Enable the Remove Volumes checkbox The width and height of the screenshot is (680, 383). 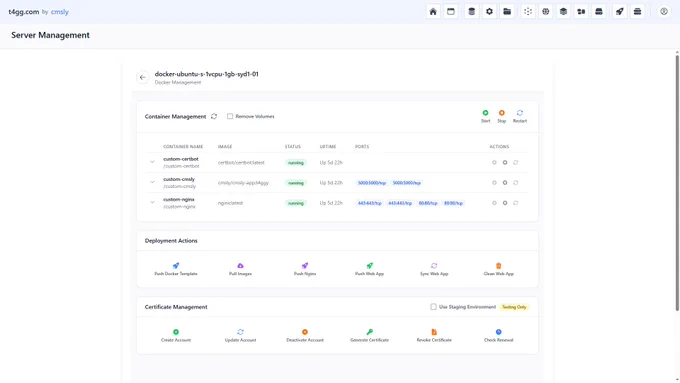coord(230,116)
